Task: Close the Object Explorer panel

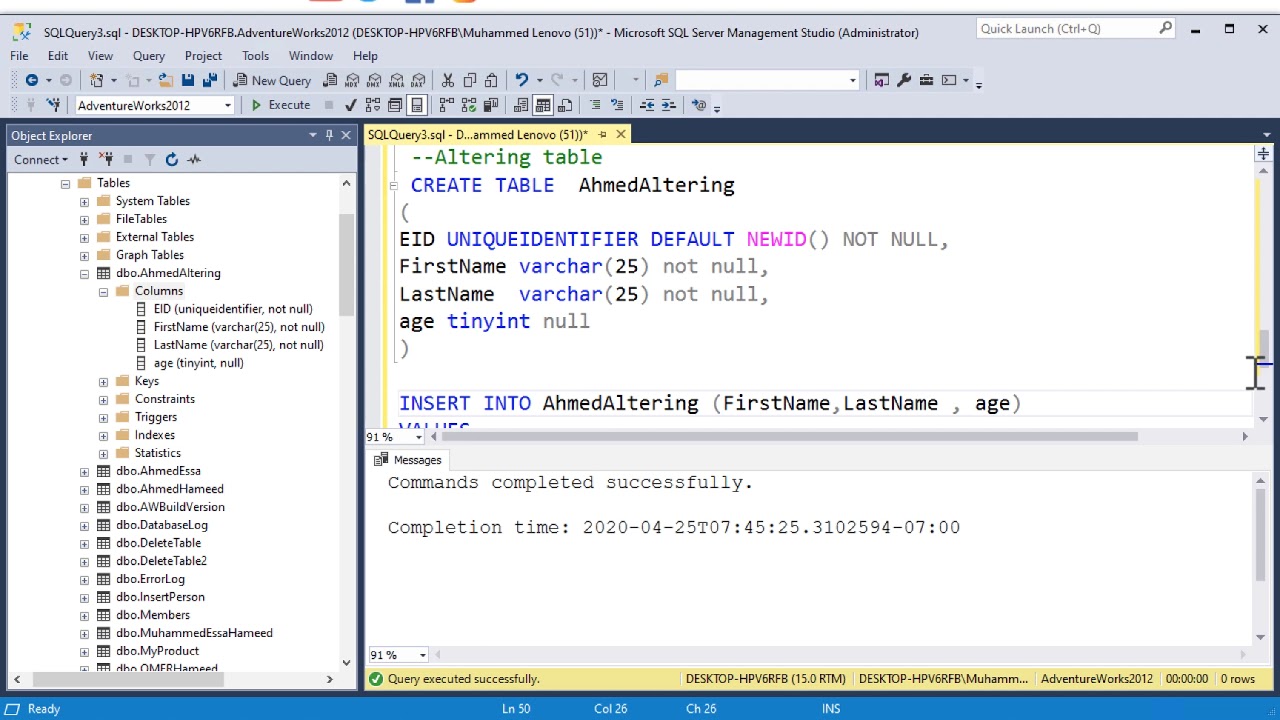Action: point(346,135)
